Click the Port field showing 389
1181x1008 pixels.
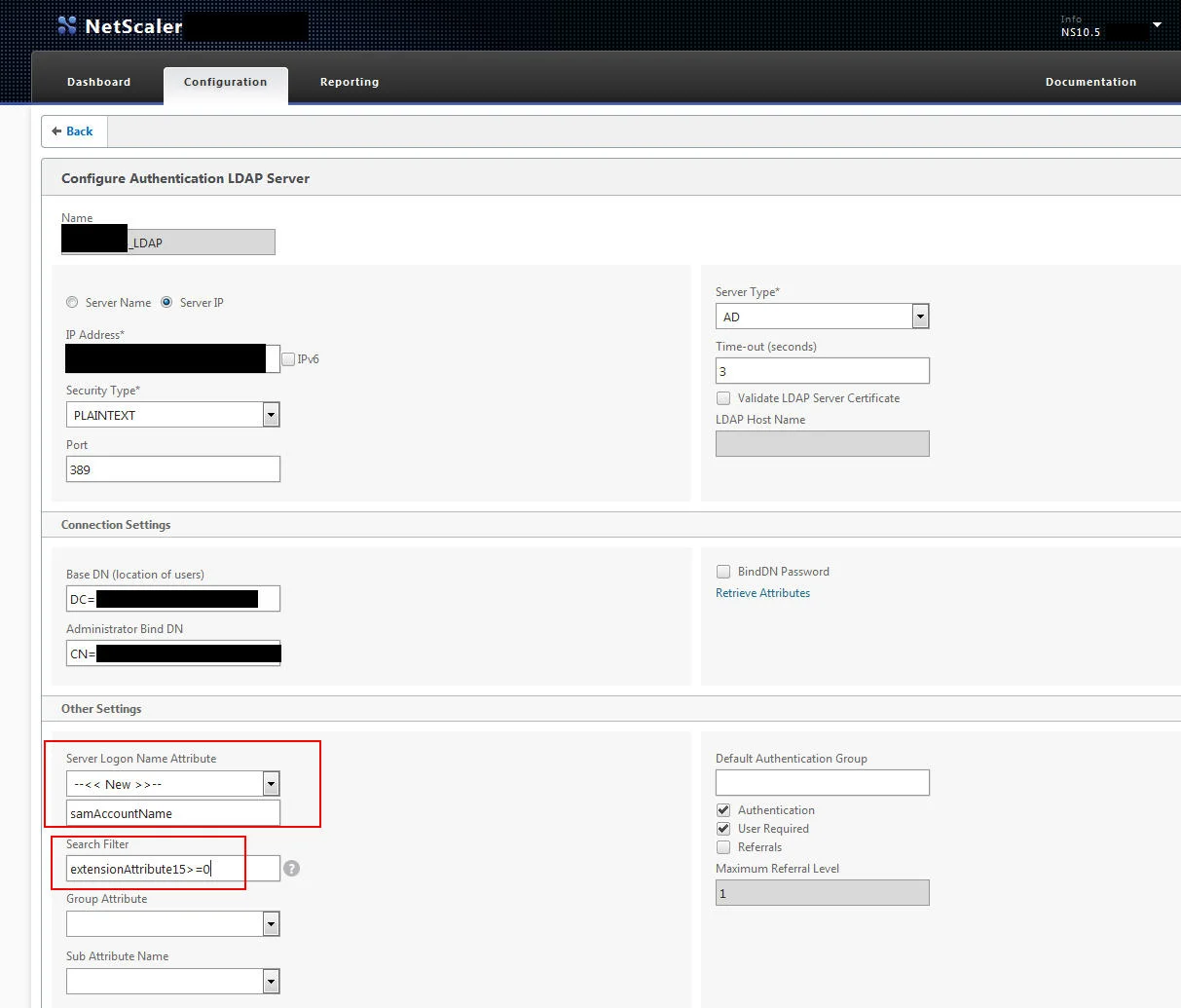tap(172, 468)
